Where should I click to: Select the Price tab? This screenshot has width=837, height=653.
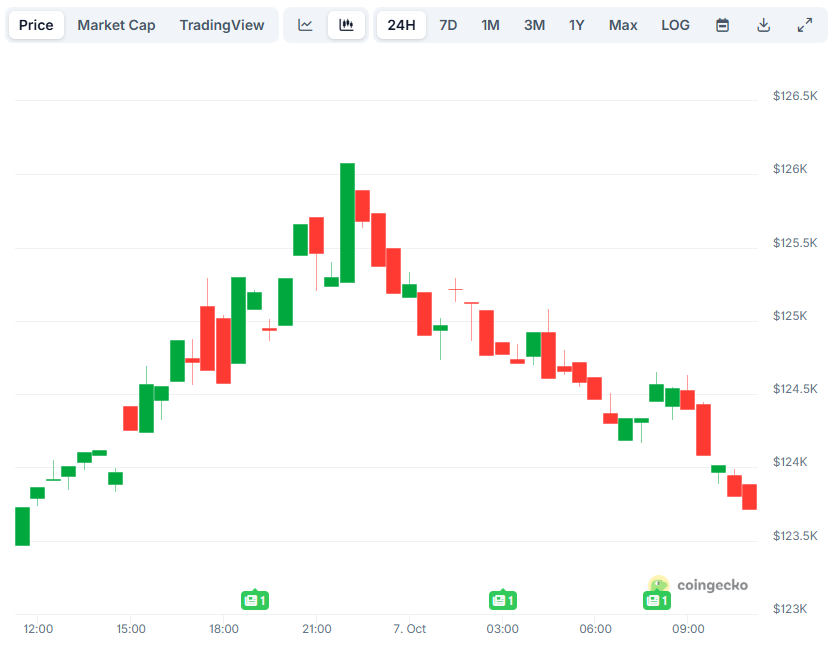coord(36,25)
